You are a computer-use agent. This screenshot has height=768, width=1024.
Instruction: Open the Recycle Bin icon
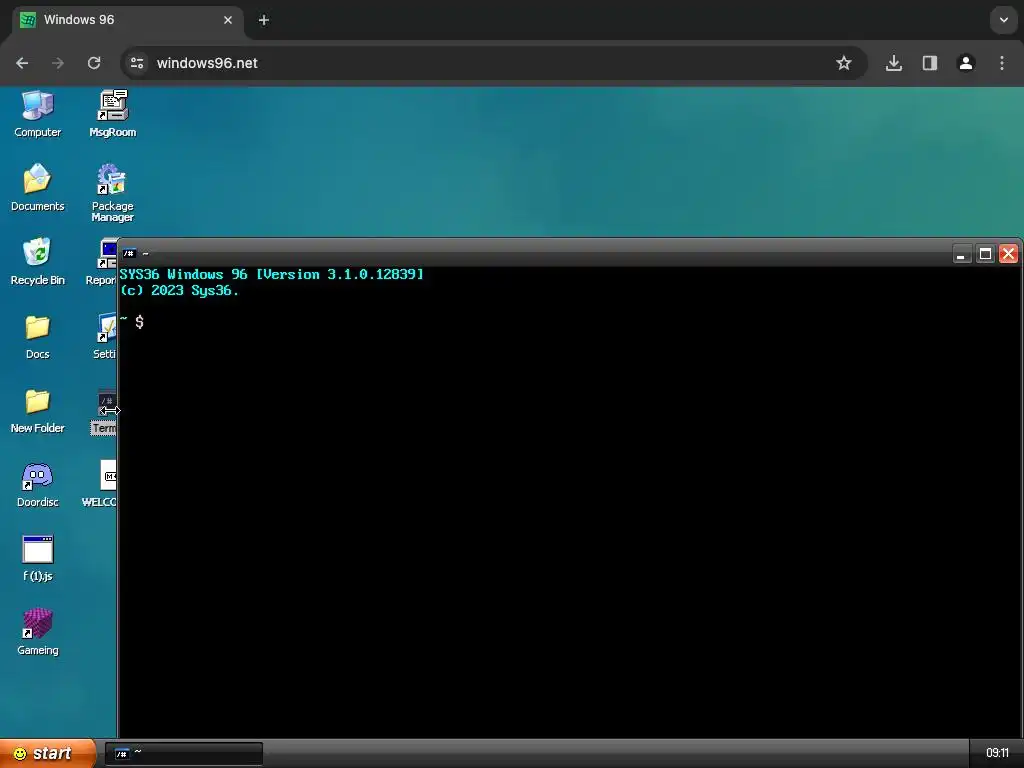[x=37, y=262]
